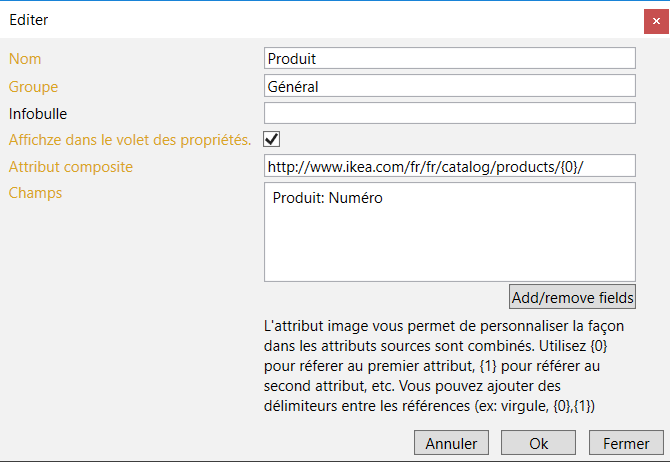The width and height of the screenshot is (670, 462).
Task: Uncheck the properties pane display checkbox
Action: coord(271,139)
